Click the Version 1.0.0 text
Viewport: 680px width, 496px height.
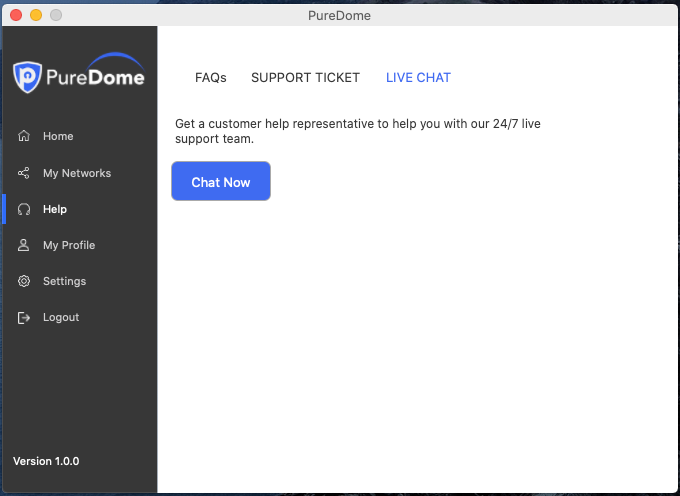coord(46,461)
